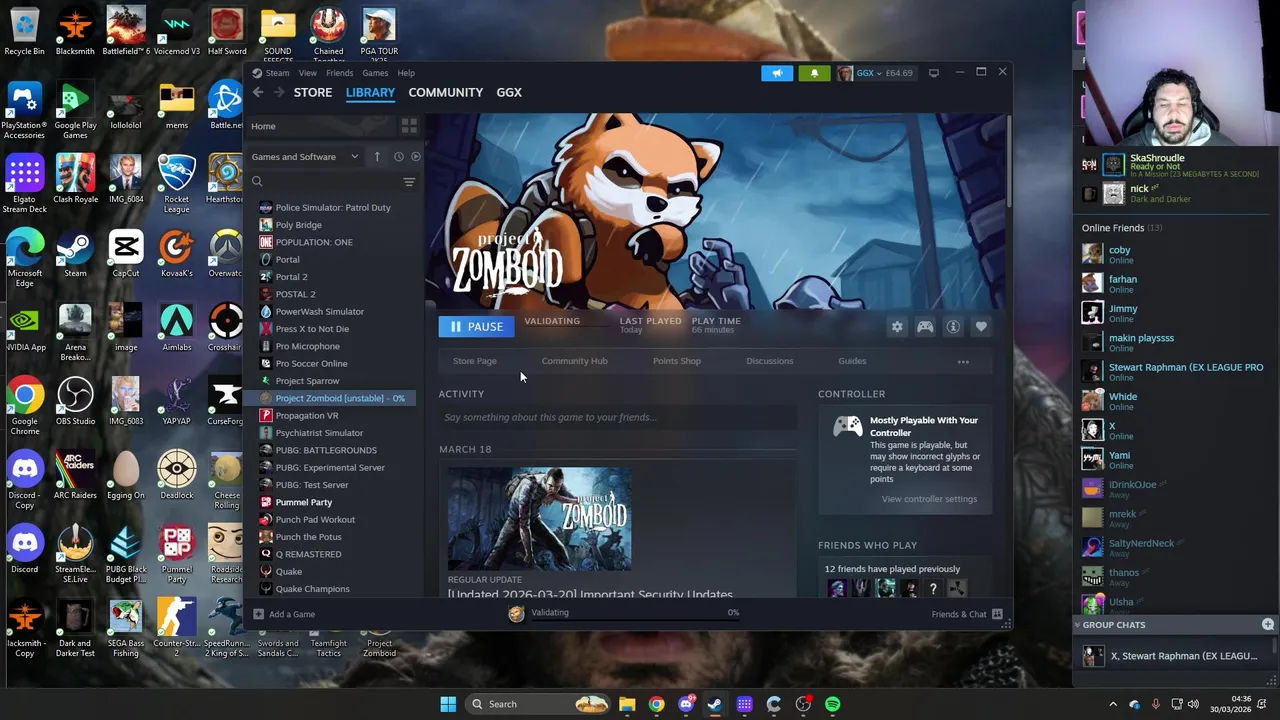Open the Store Page link
1280x720 pixels.
point(474,361)
